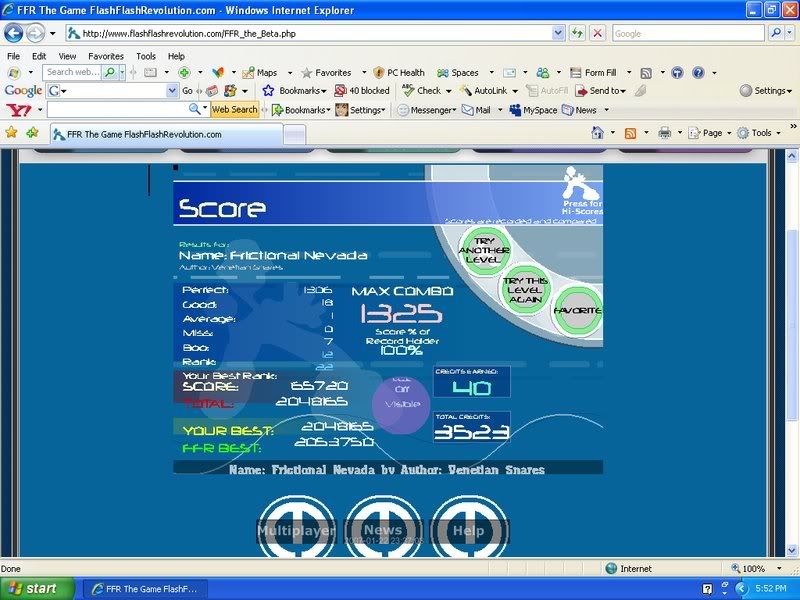Expand the address bar dropdown arrow
Image resolution: width=800 pixels, height=600 pixels.
[558, 33]
